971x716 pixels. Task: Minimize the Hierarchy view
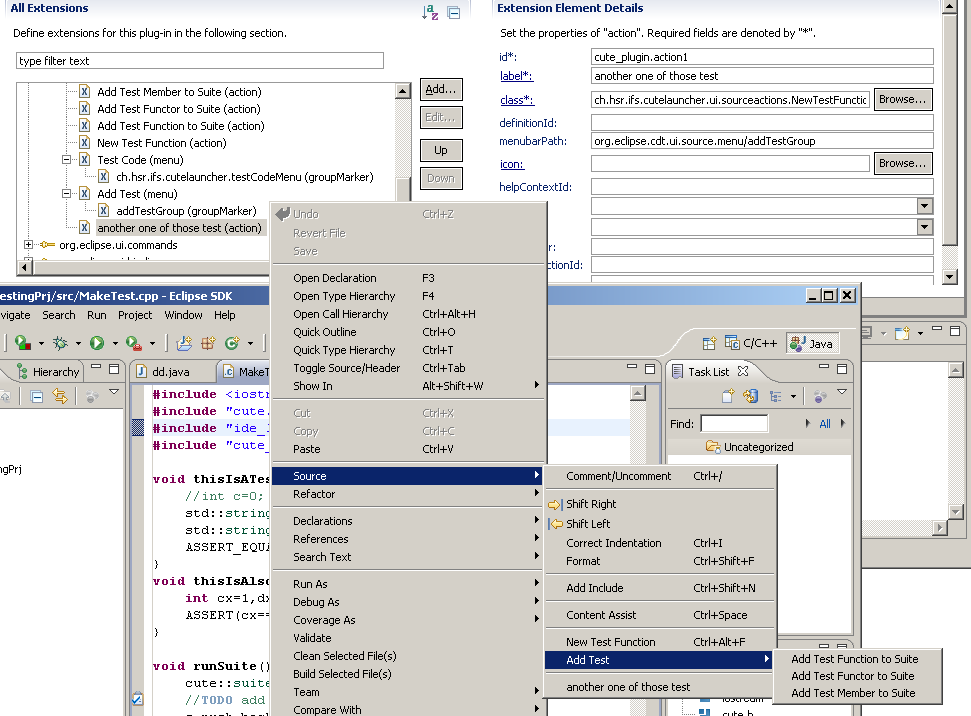click(96, 367)
